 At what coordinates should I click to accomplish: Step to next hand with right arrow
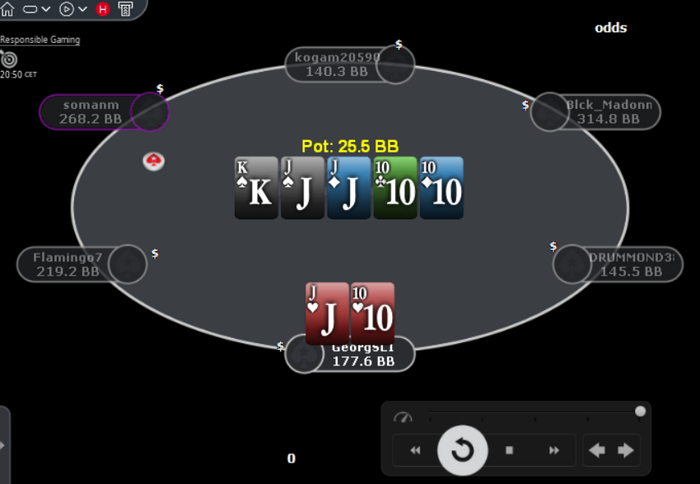(x=626, y=450)
